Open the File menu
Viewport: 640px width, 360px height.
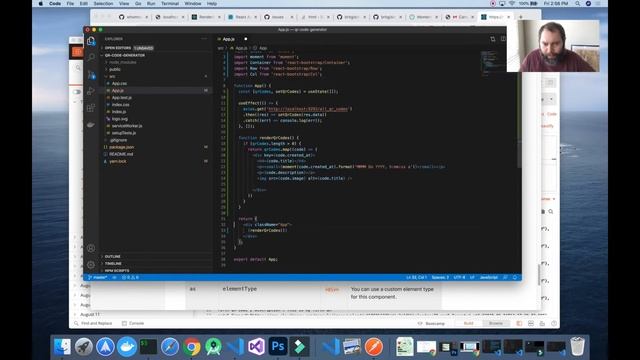(x=70, y=4)
